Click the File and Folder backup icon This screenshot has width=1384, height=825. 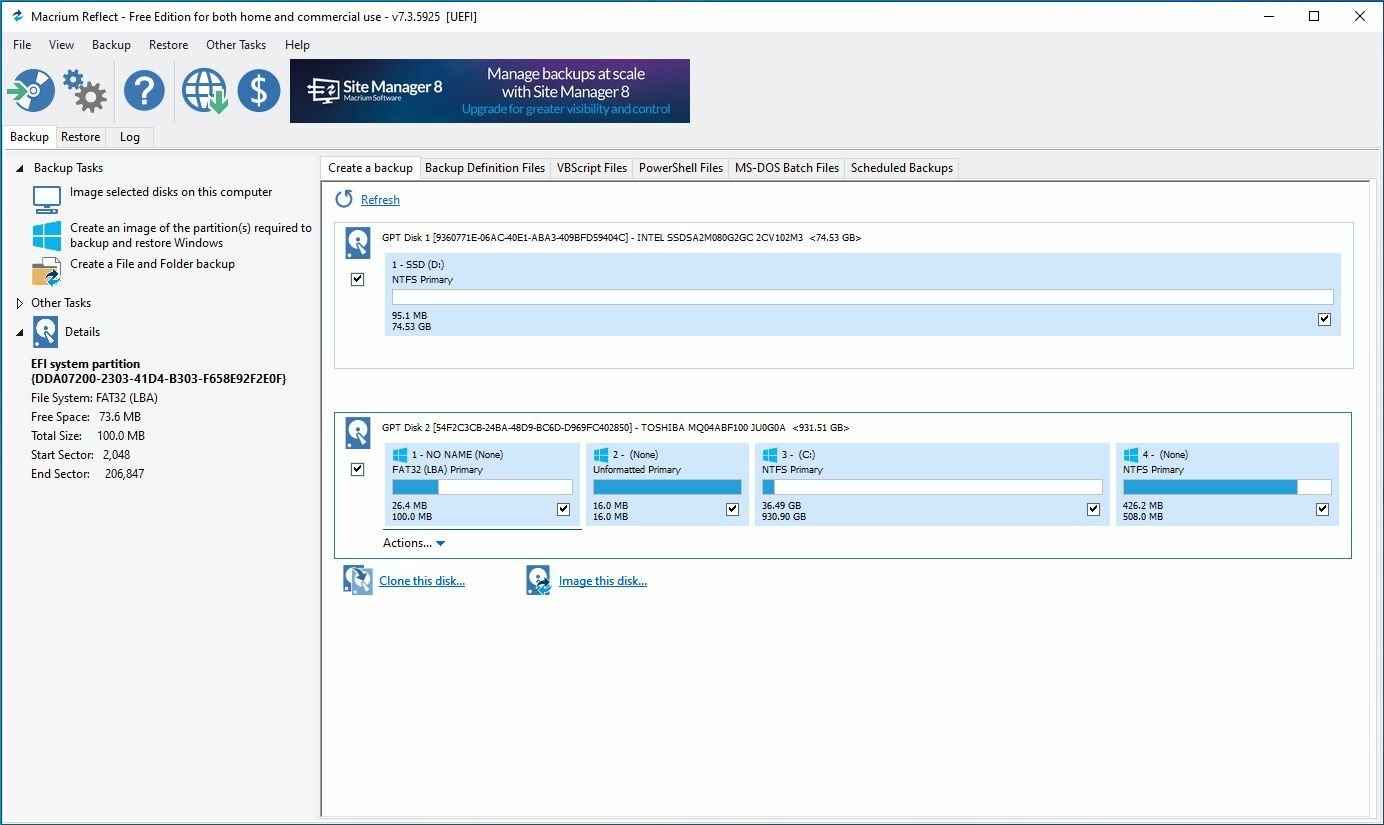pyautogui.click(x=47, y=272)
